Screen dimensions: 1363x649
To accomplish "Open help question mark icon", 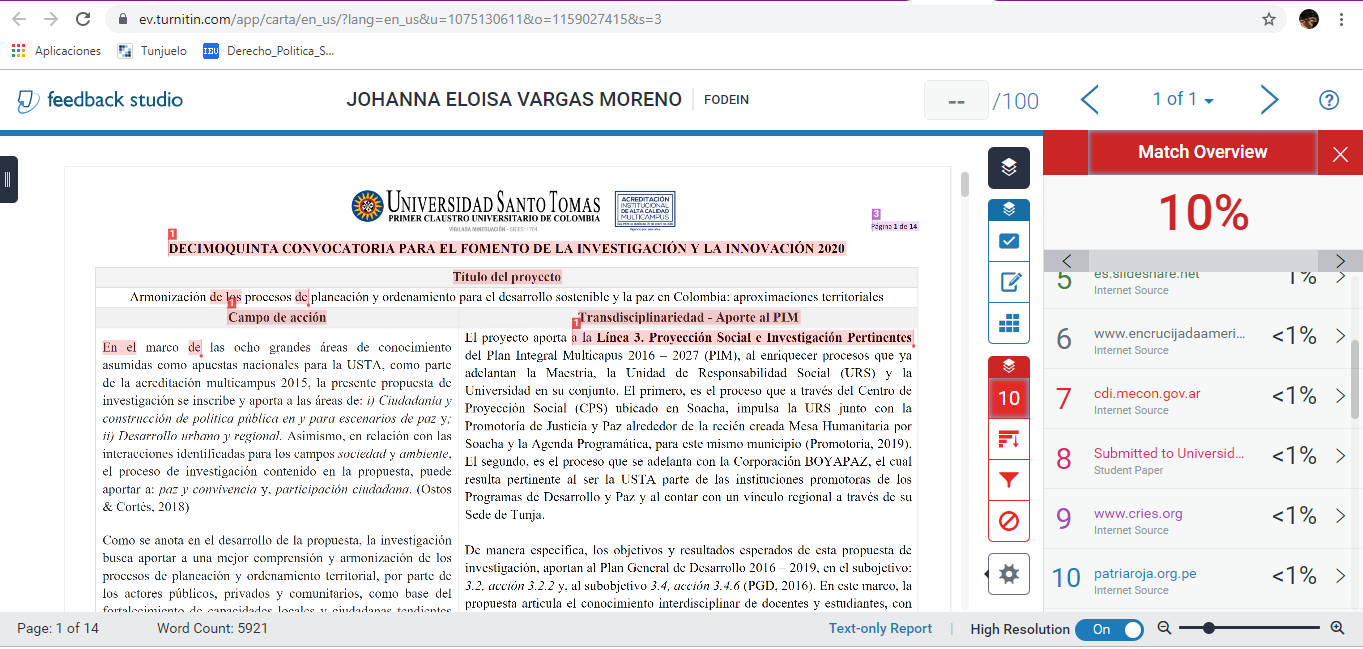I will click(1329, 100).
